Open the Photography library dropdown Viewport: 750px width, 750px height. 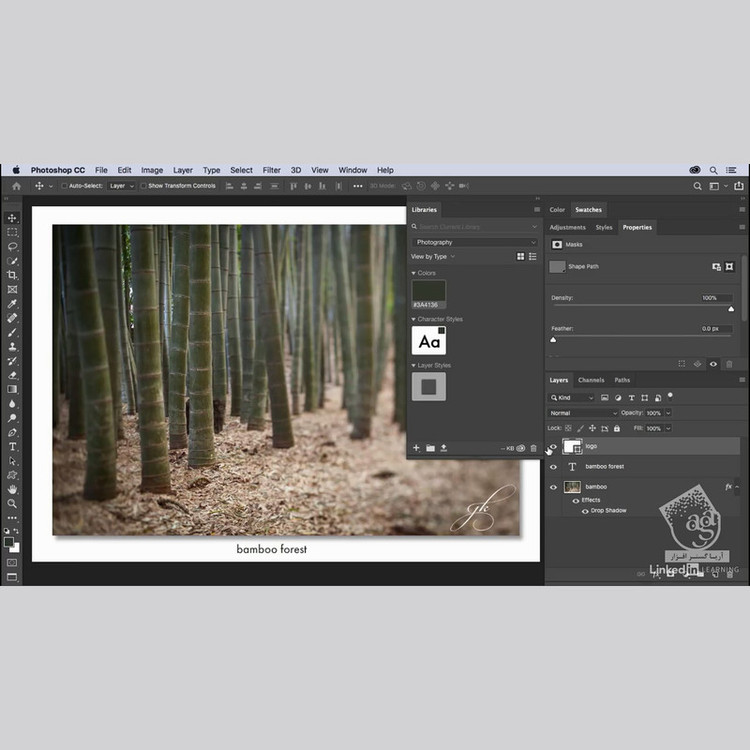pos(475,242)
